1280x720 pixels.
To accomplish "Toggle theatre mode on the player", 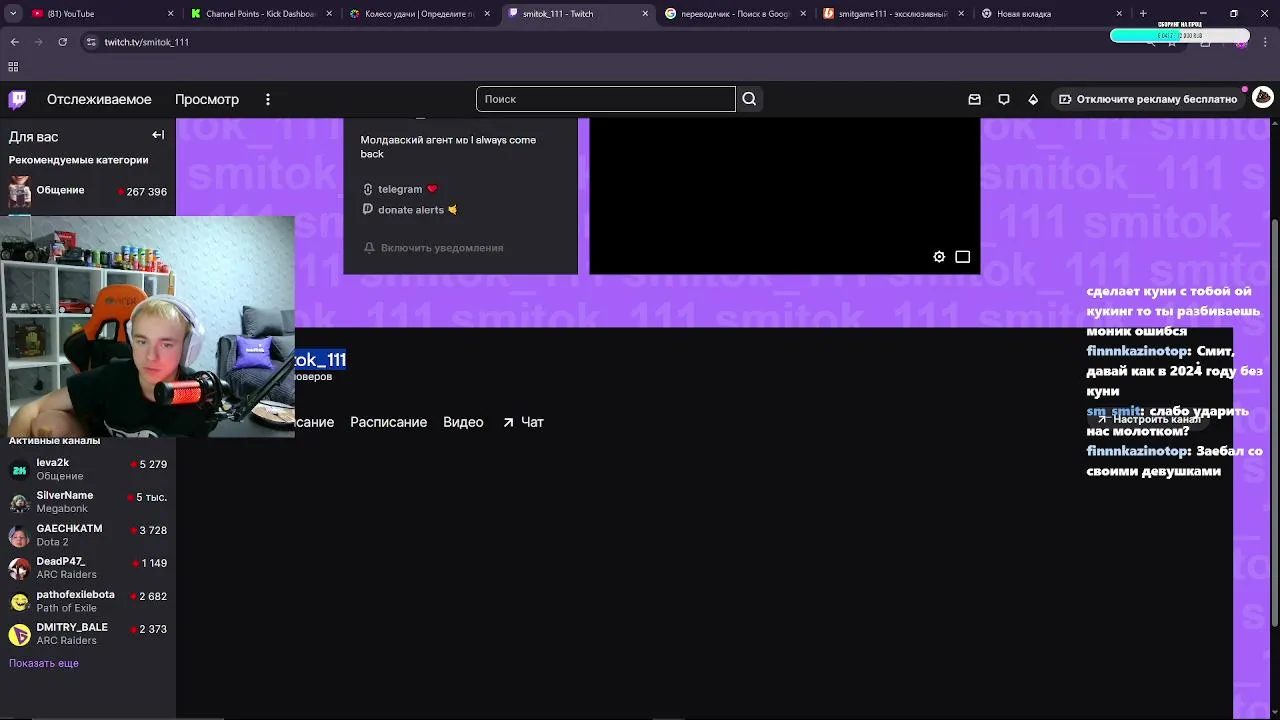I will click(x=962, y=257).
